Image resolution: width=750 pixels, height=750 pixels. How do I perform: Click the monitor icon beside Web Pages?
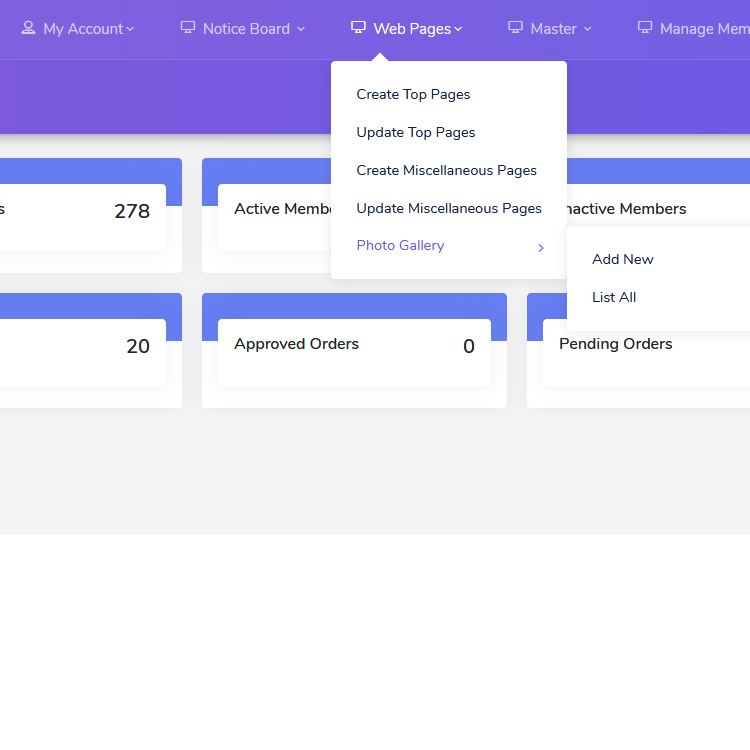coord(359,28)
